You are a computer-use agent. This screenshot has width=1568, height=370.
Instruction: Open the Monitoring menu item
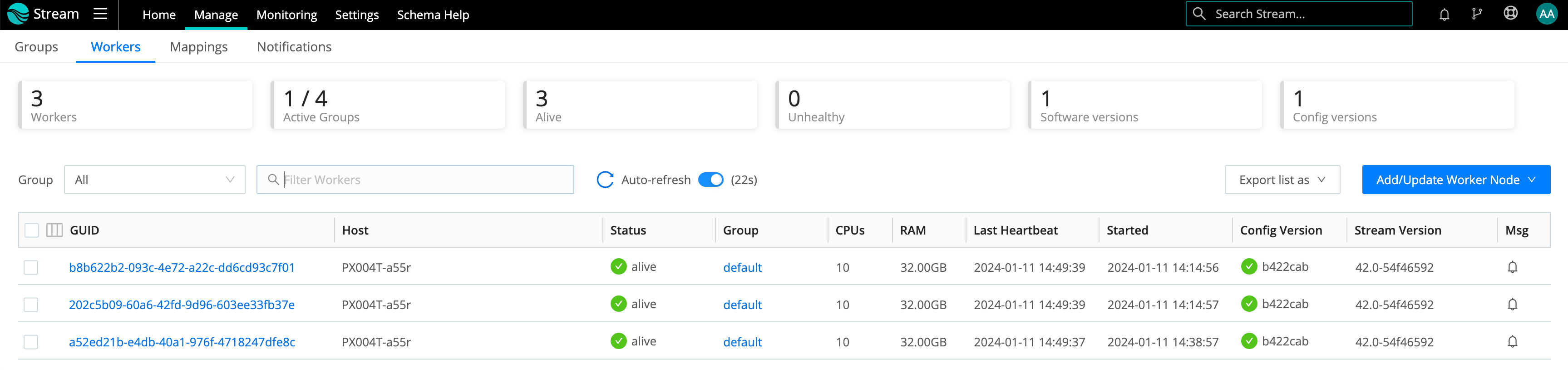click(x=286, y=15)
